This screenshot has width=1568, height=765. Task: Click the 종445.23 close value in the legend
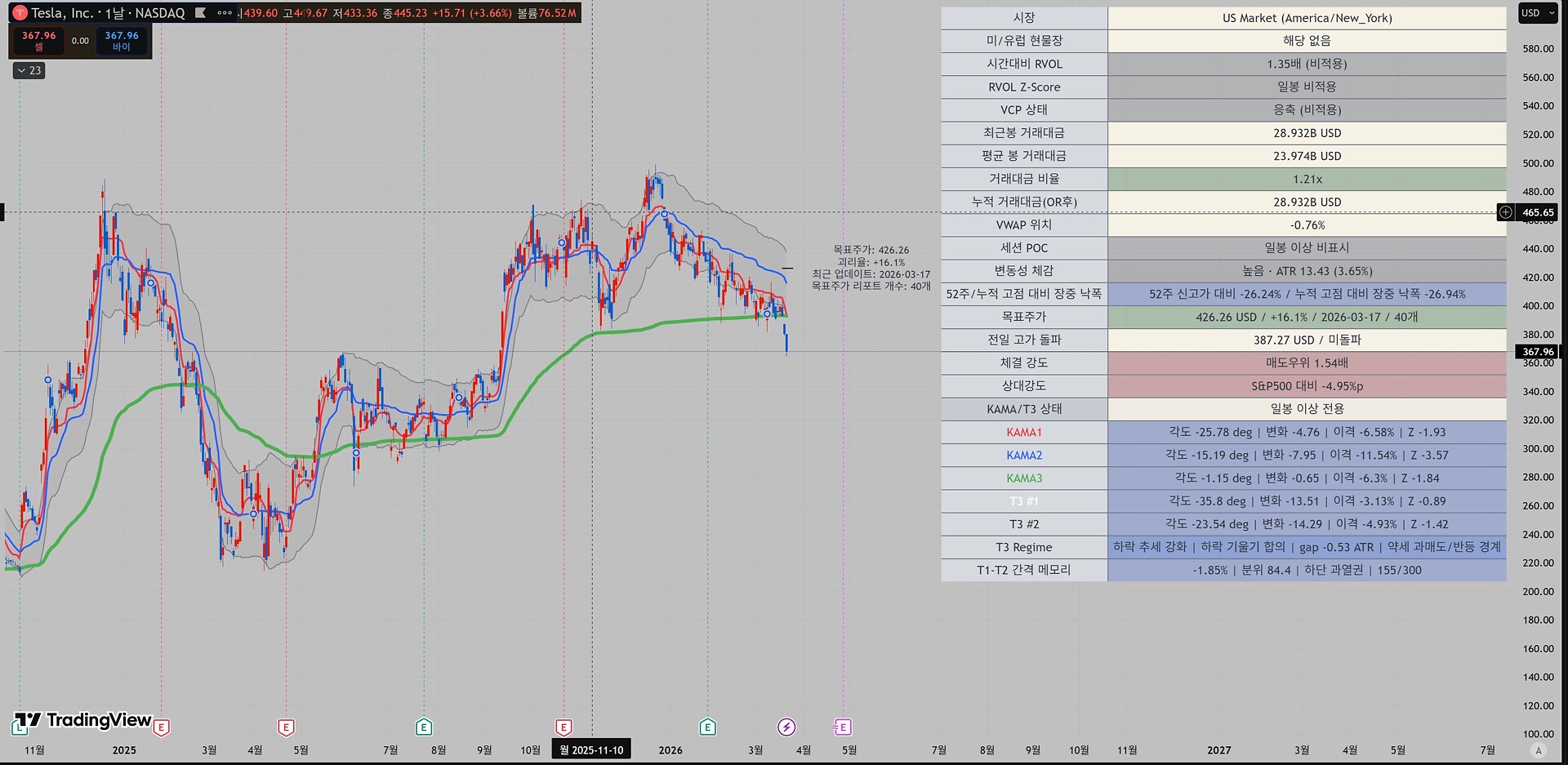(405, 13)
